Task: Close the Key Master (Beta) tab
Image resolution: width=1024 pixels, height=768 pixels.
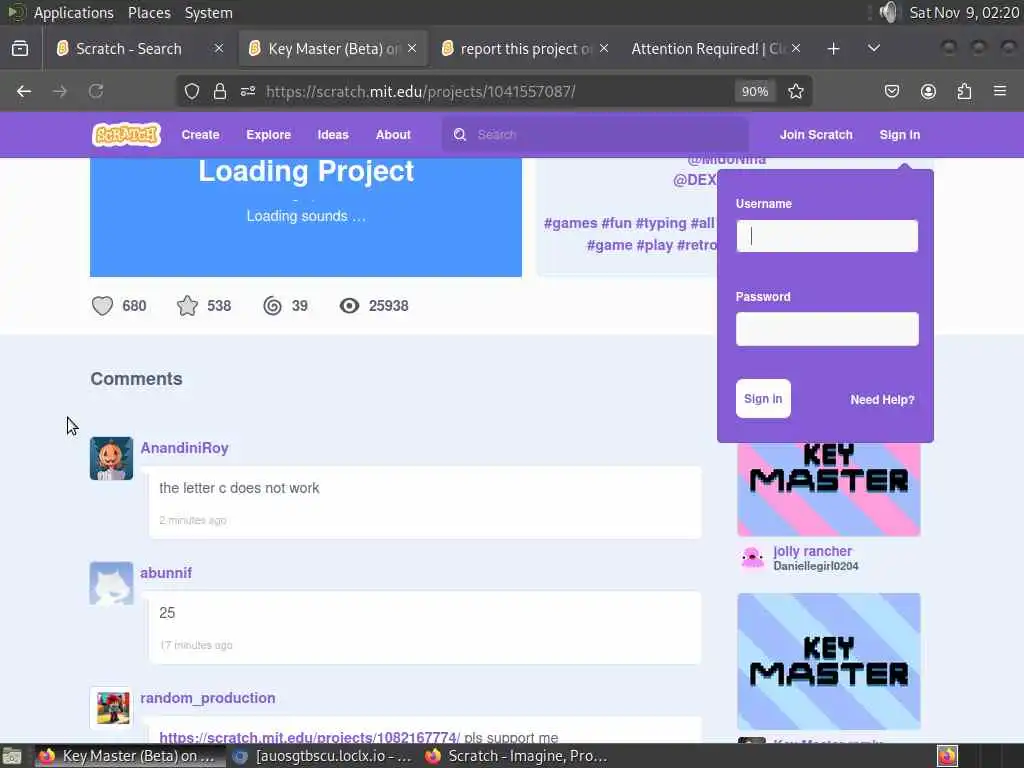Action: pyautogui.click(x=412, y=48)
